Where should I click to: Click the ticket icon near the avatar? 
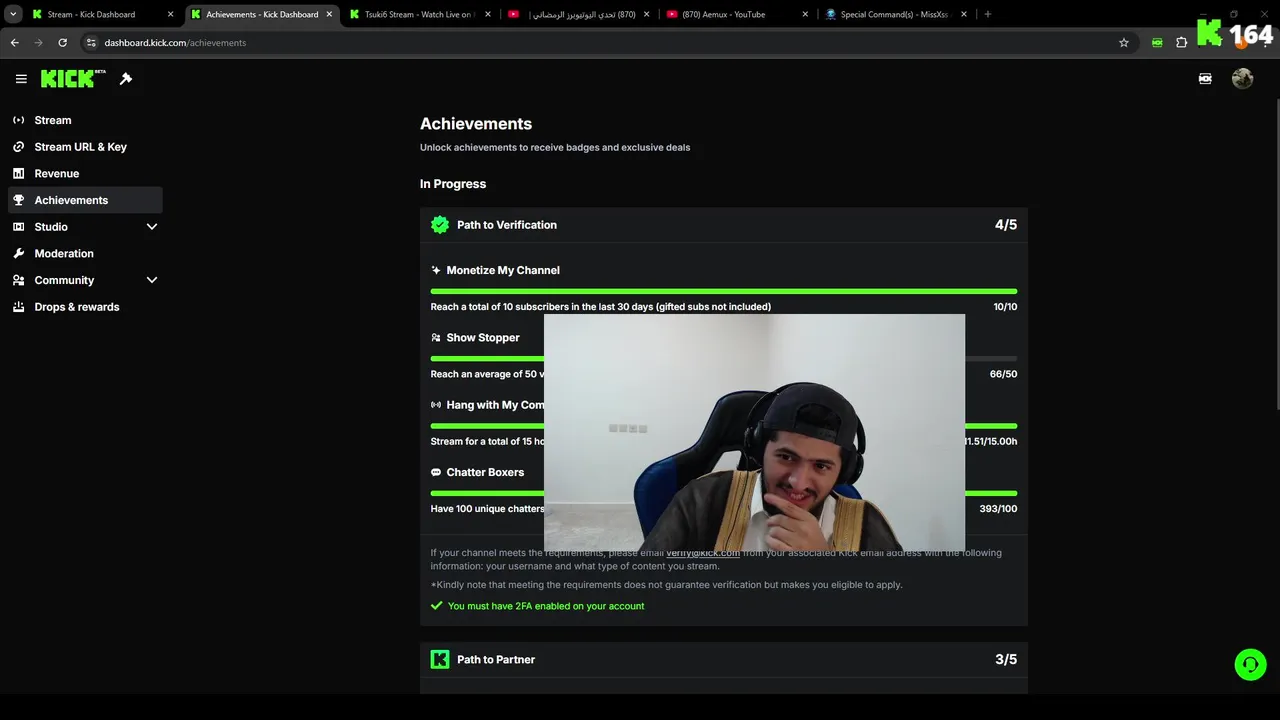[x=1205, y=79]
